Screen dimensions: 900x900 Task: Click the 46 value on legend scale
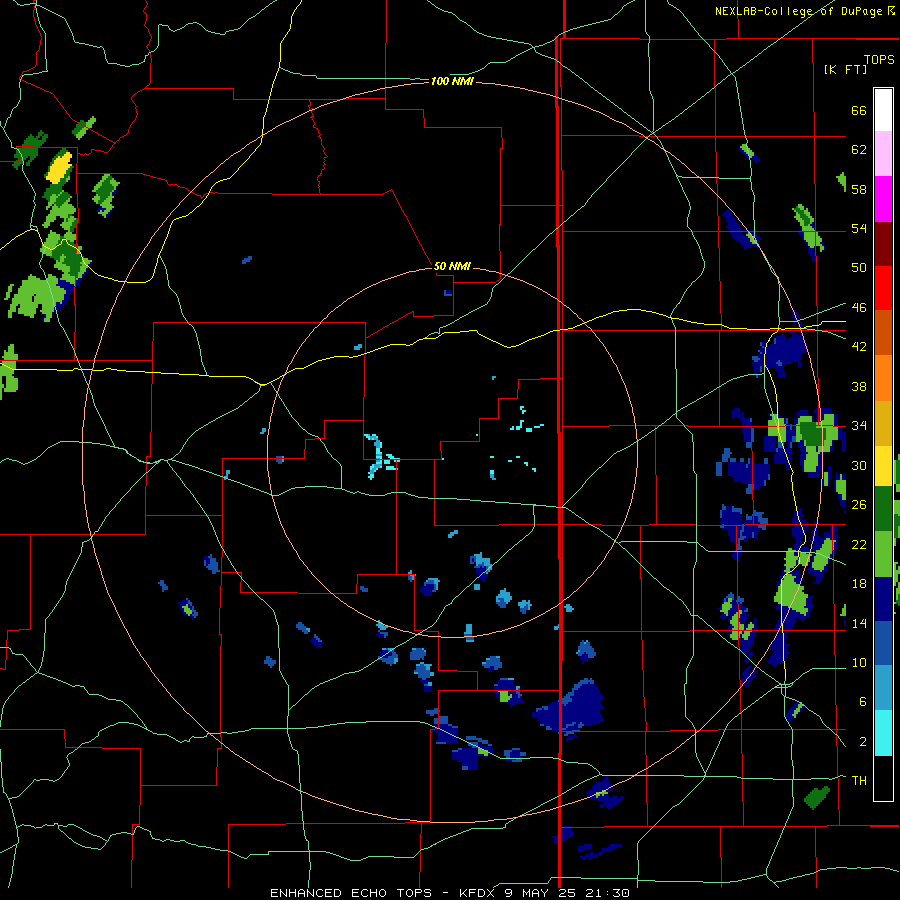[859, 308]
